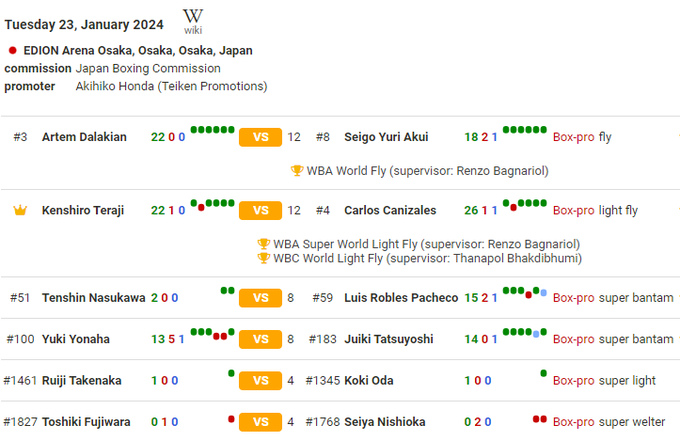Click the trophy icon beside WBA Super World Light Fly
This screenshot has width=680, height=441.
tap(264, 244)
